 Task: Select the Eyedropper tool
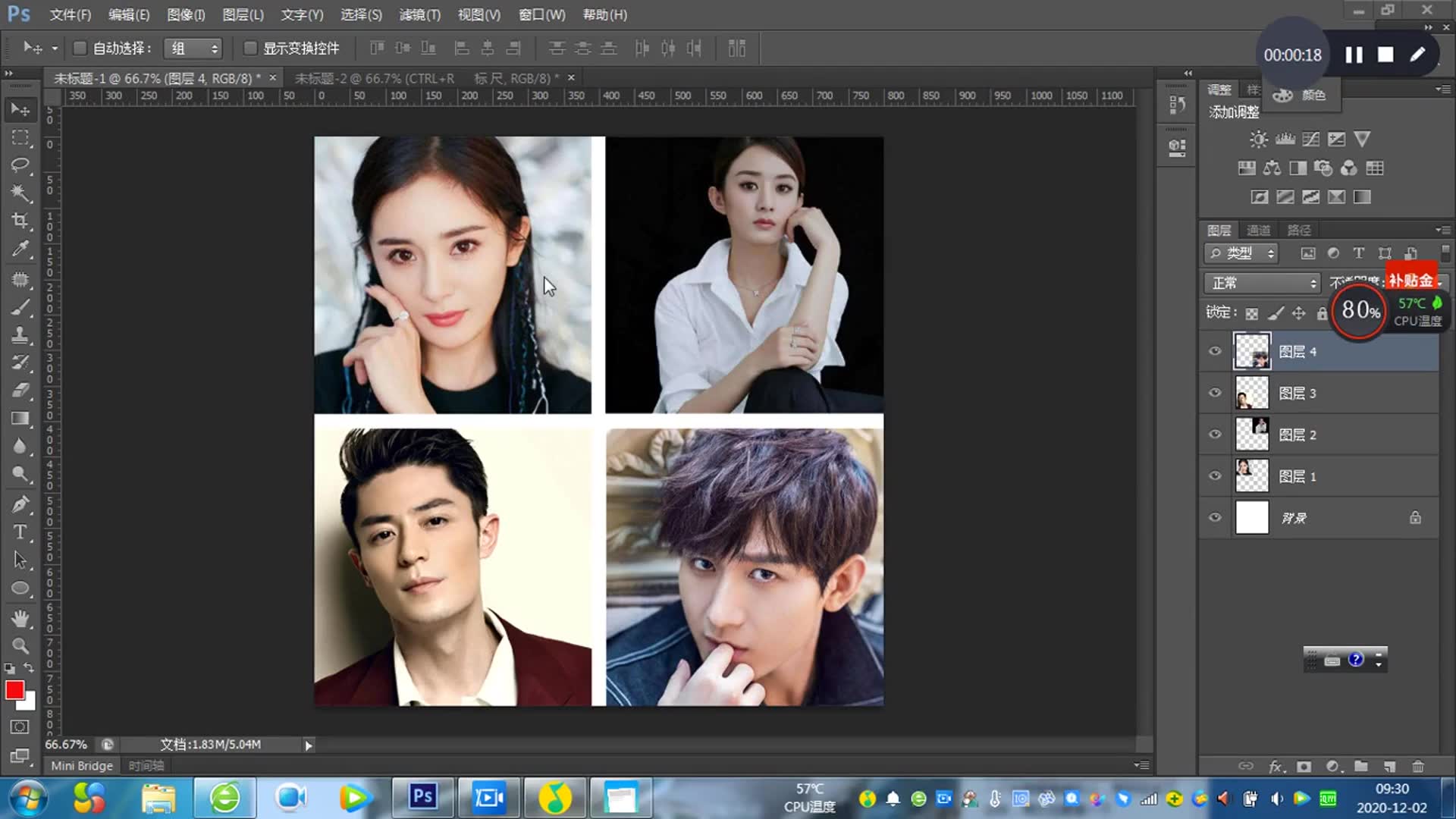20,249
